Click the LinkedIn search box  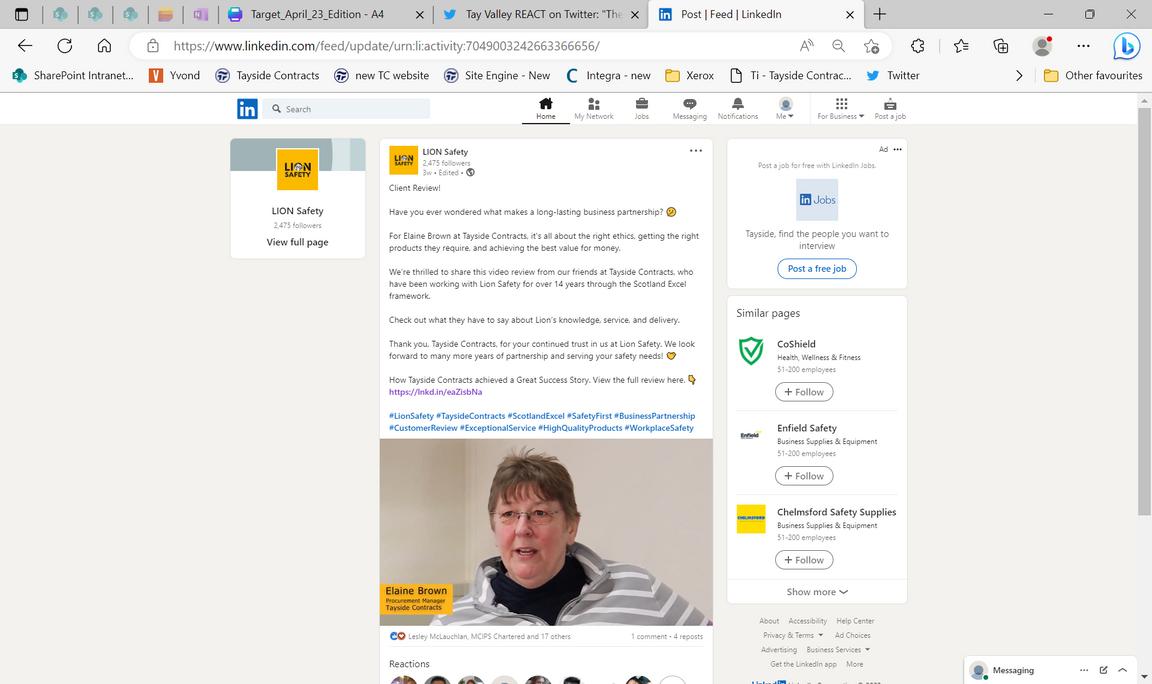pos(347,109)
